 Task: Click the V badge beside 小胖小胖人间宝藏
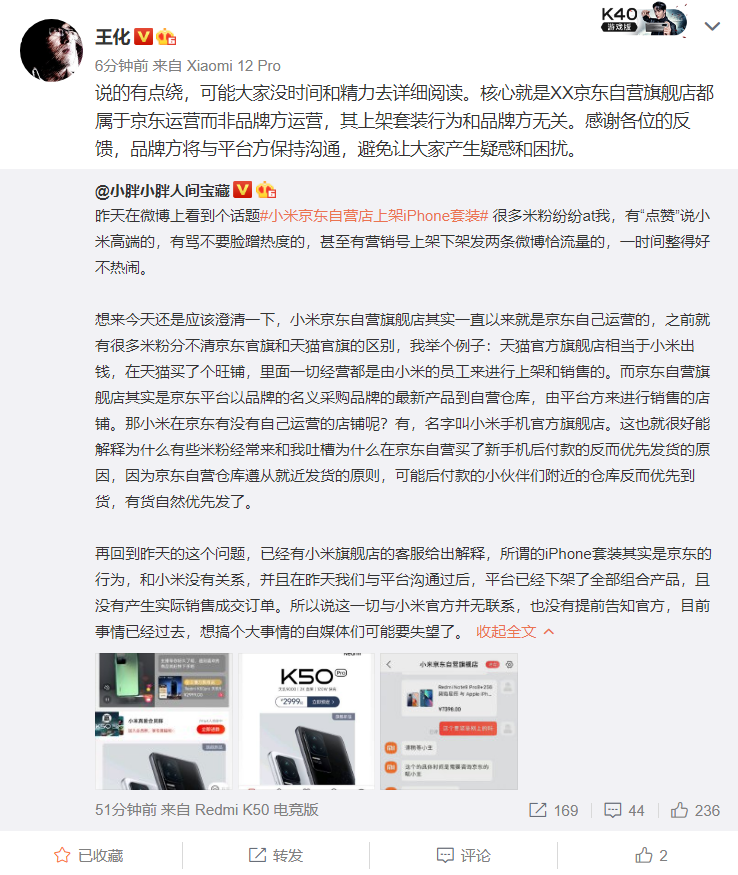242,190
